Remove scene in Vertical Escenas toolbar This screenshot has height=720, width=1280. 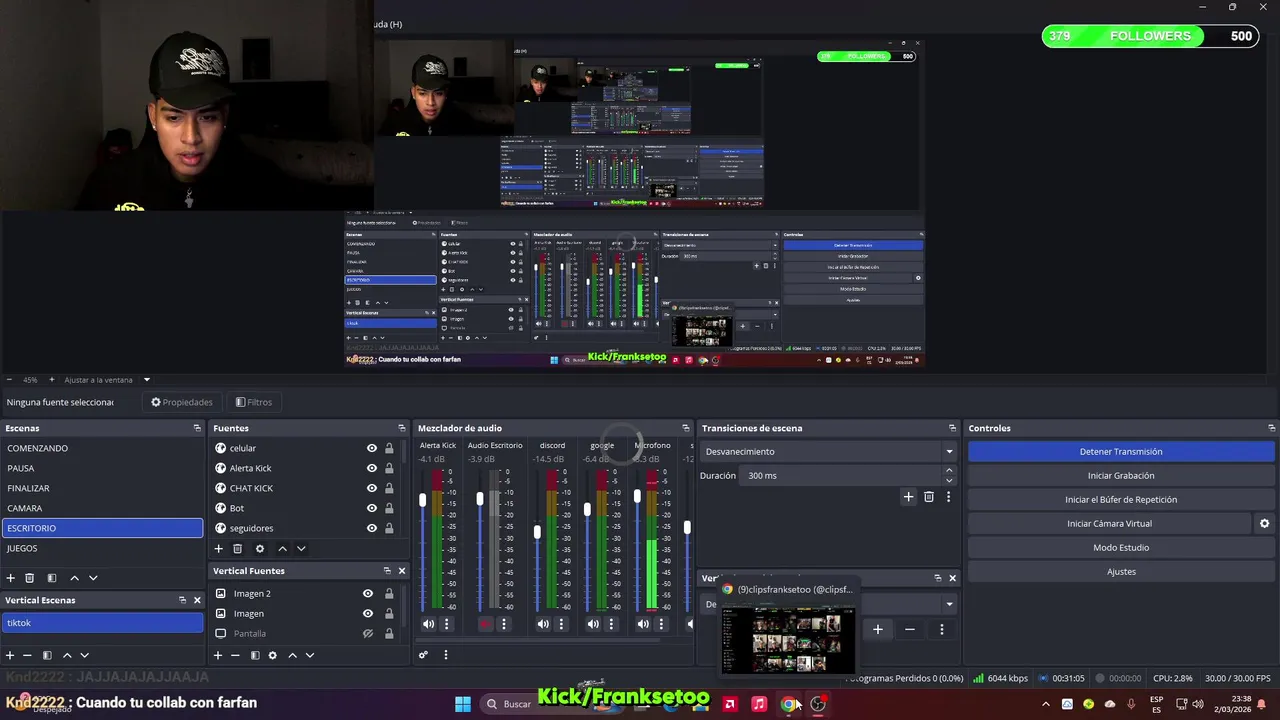[x=27, y=656]
